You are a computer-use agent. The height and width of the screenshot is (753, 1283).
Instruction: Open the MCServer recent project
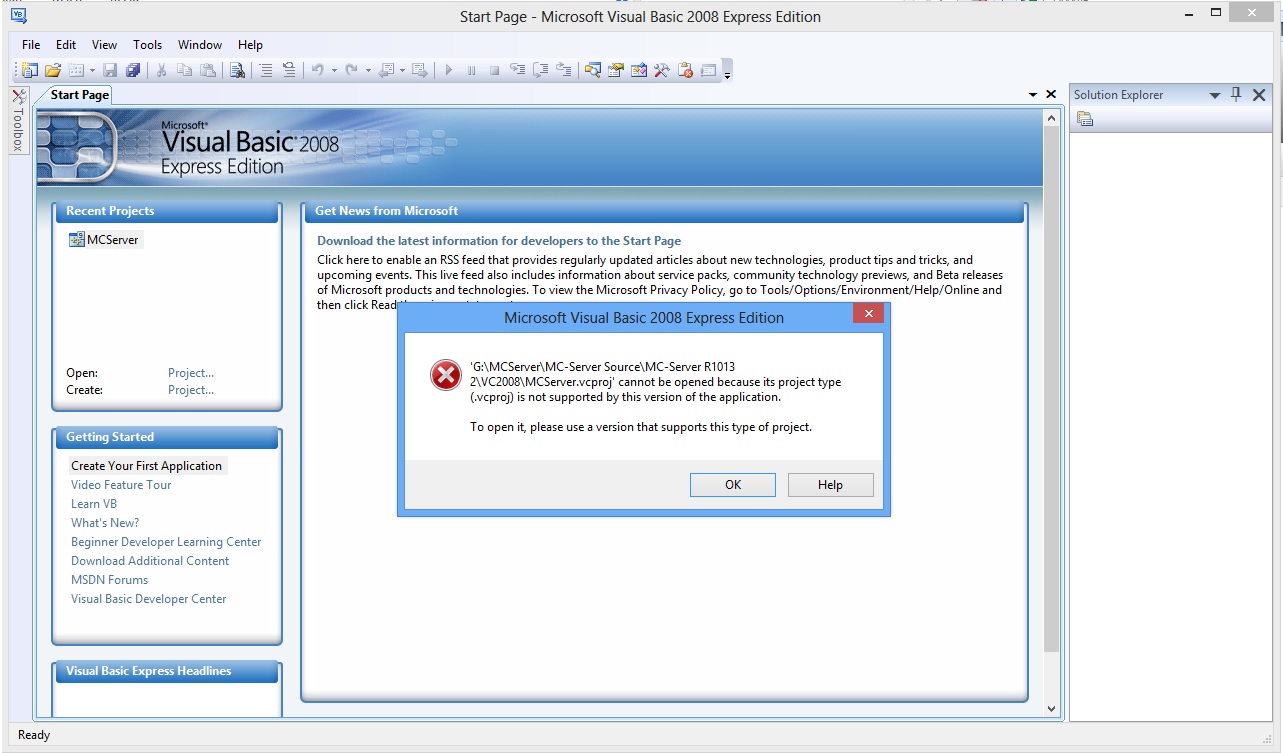tap(112, 239)
